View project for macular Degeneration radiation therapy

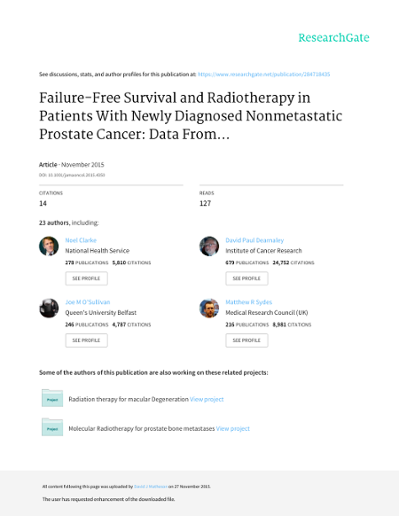point(207,399)
